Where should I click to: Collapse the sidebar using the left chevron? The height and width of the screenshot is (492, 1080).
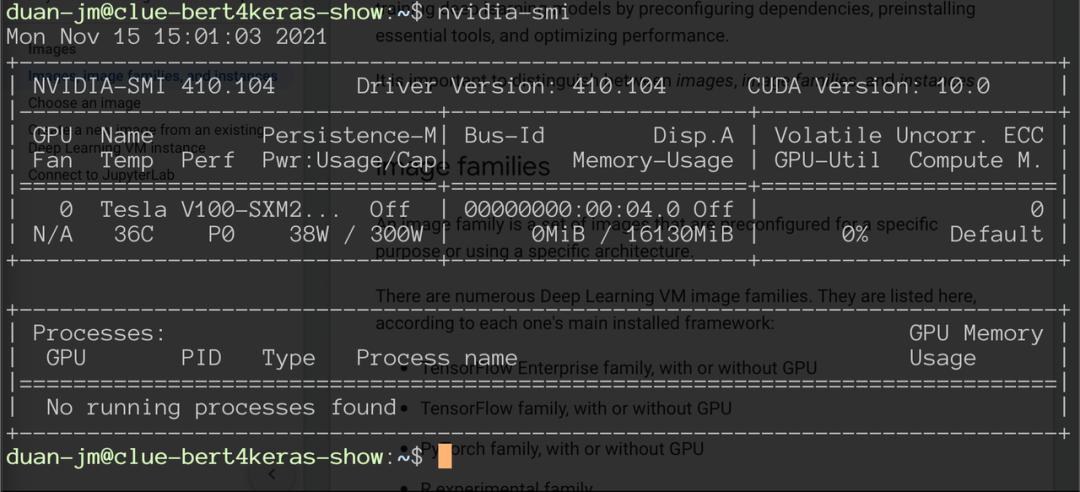[x=271, y=475]
